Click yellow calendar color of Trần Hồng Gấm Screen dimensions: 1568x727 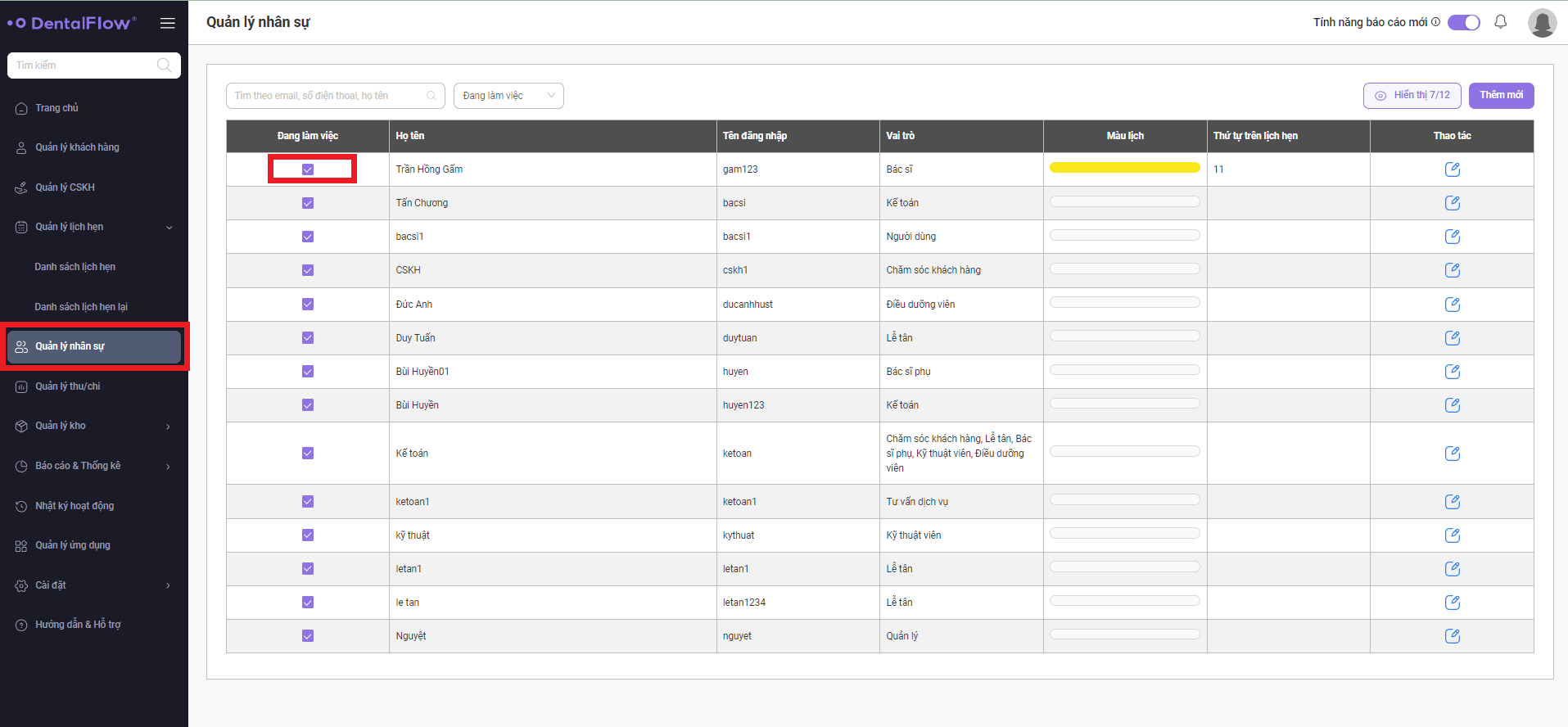[1125, 168]
